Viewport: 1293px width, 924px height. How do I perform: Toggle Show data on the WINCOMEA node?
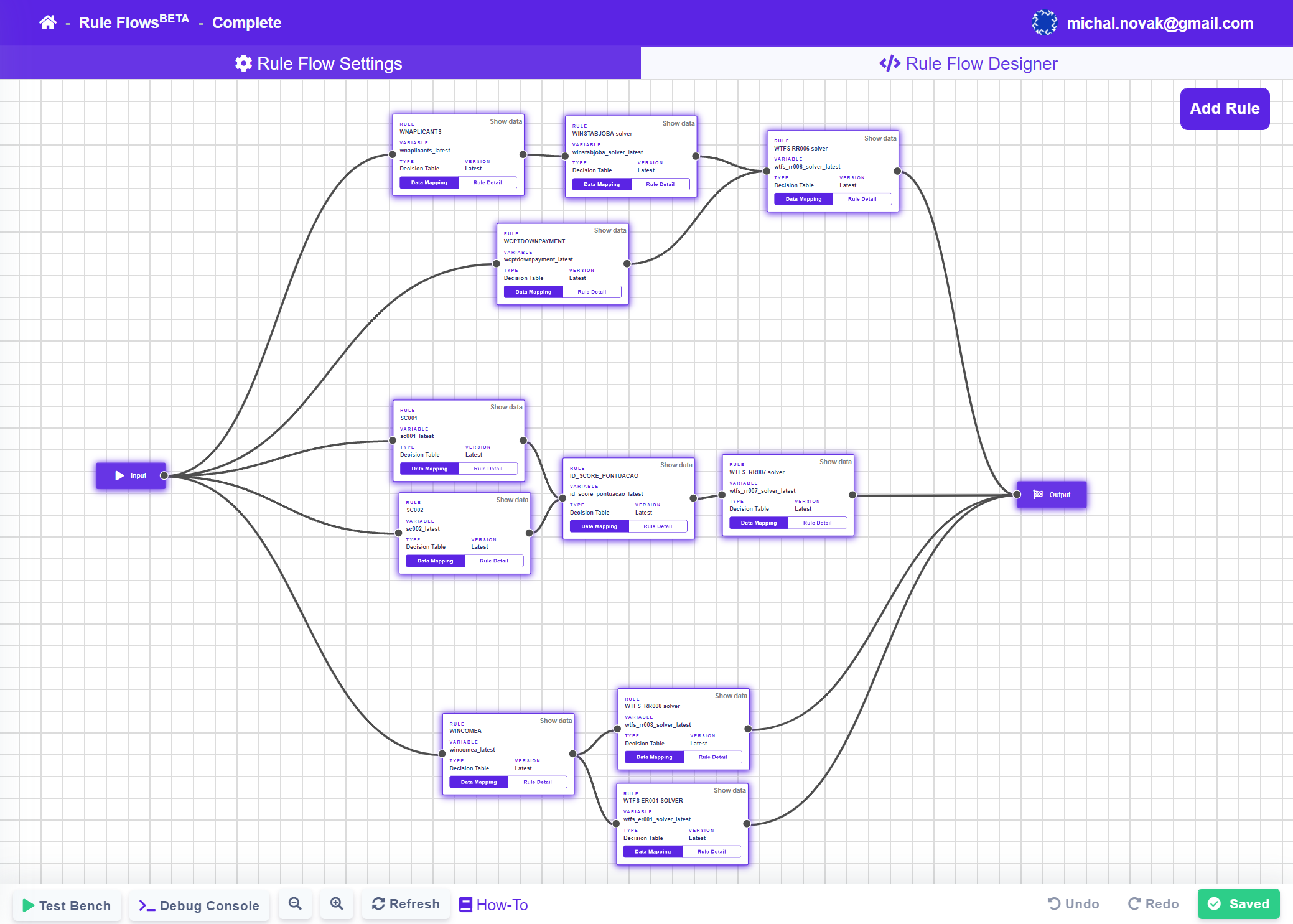(x=556, y=721)
